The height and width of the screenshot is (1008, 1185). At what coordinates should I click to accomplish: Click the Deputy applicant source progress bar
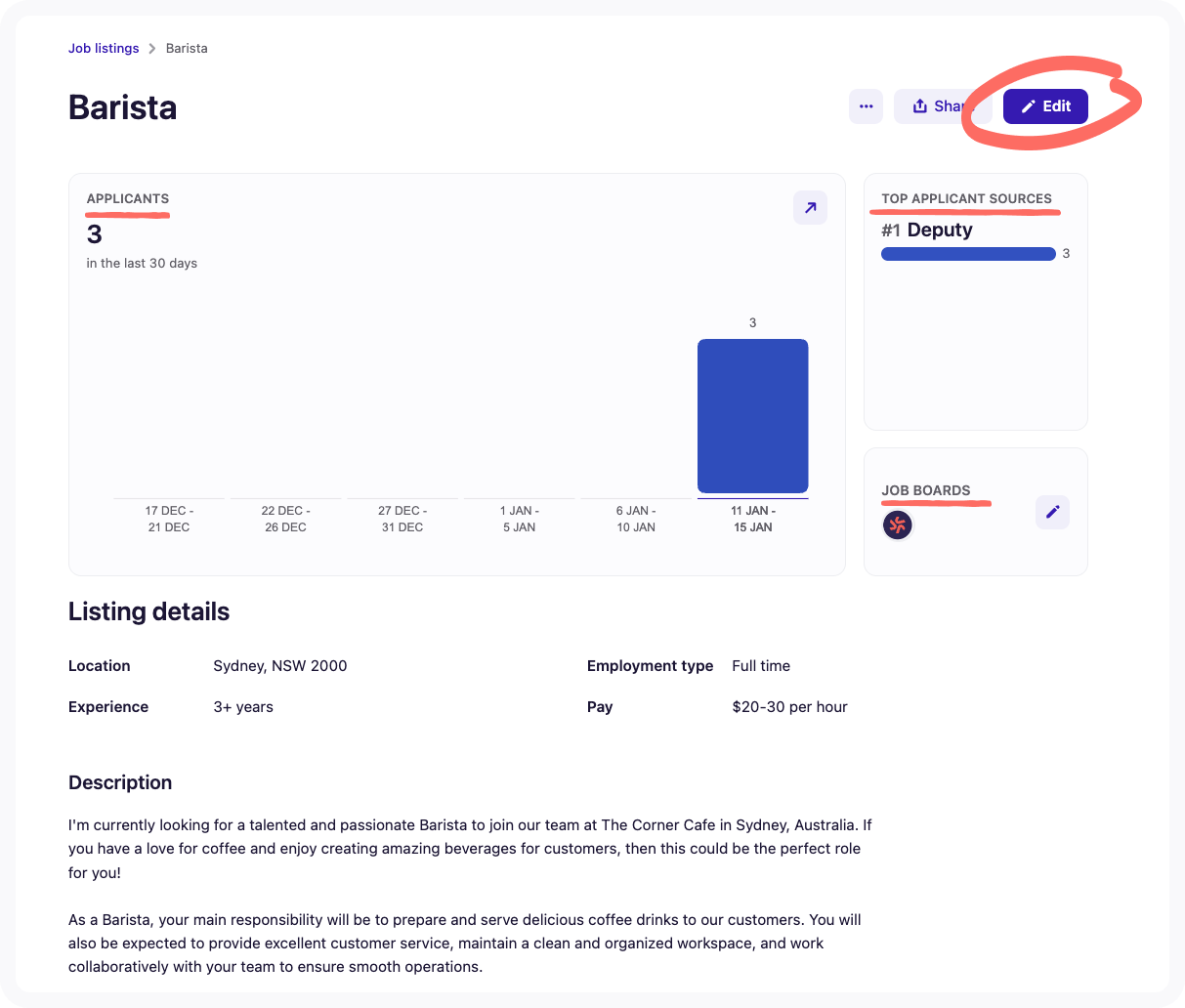[968, 253]
